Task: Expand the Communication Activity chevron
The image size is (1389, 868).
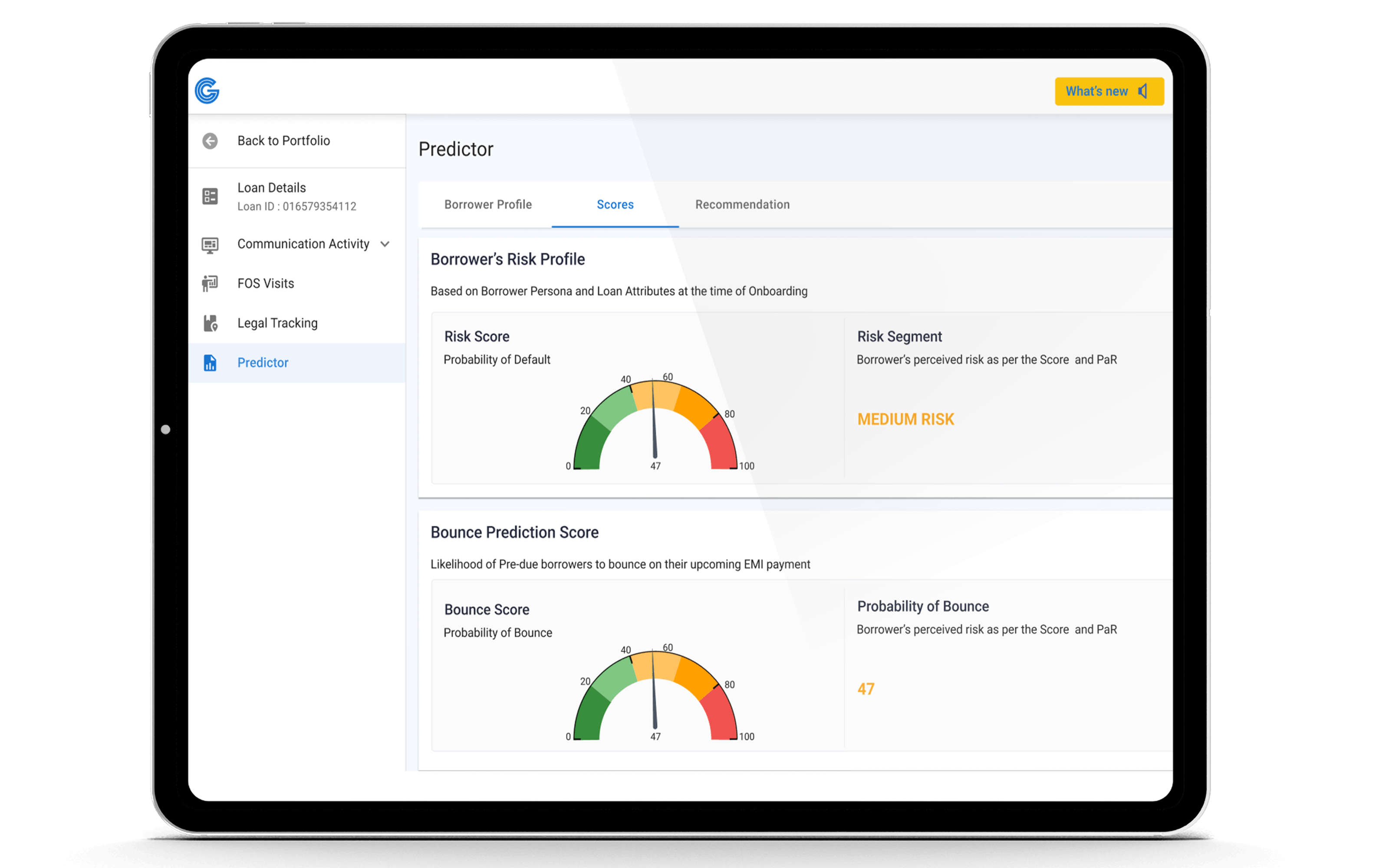Action: (x=385, y=244)
